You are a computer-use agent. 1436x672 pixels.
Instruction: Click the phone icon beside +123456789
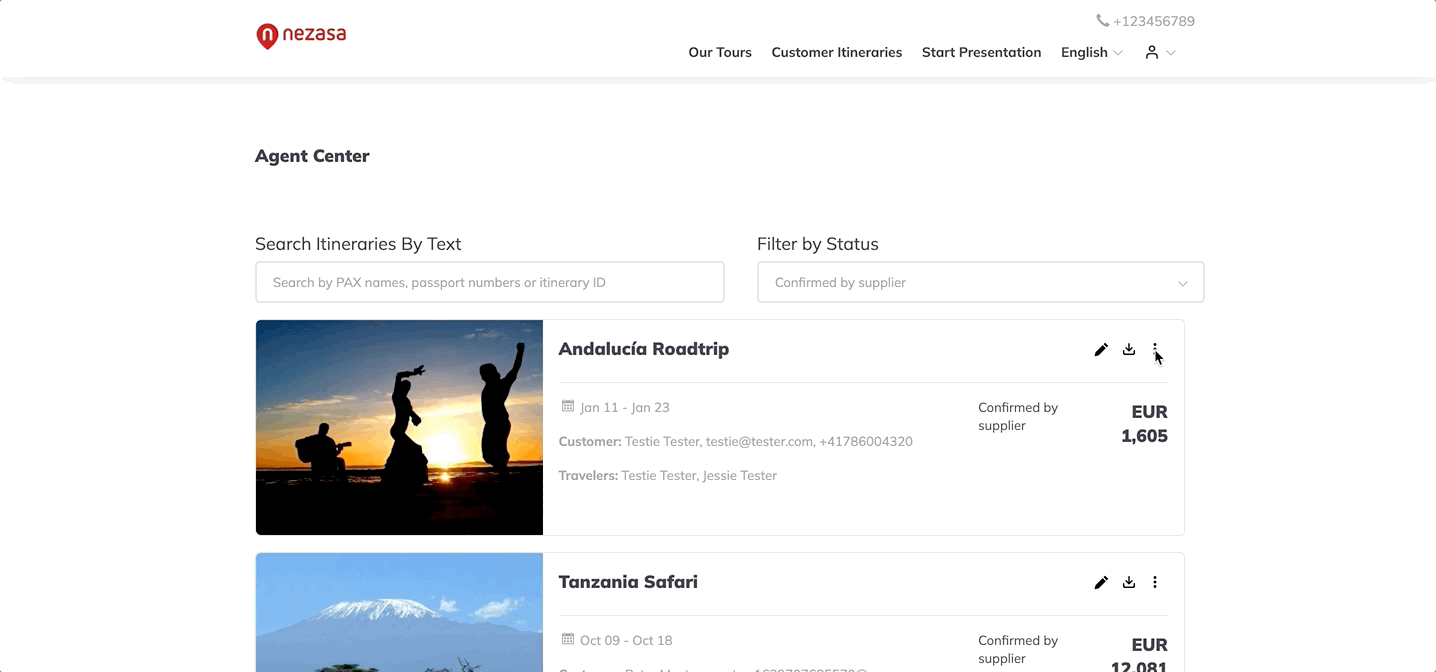(x=1102, y=21)
